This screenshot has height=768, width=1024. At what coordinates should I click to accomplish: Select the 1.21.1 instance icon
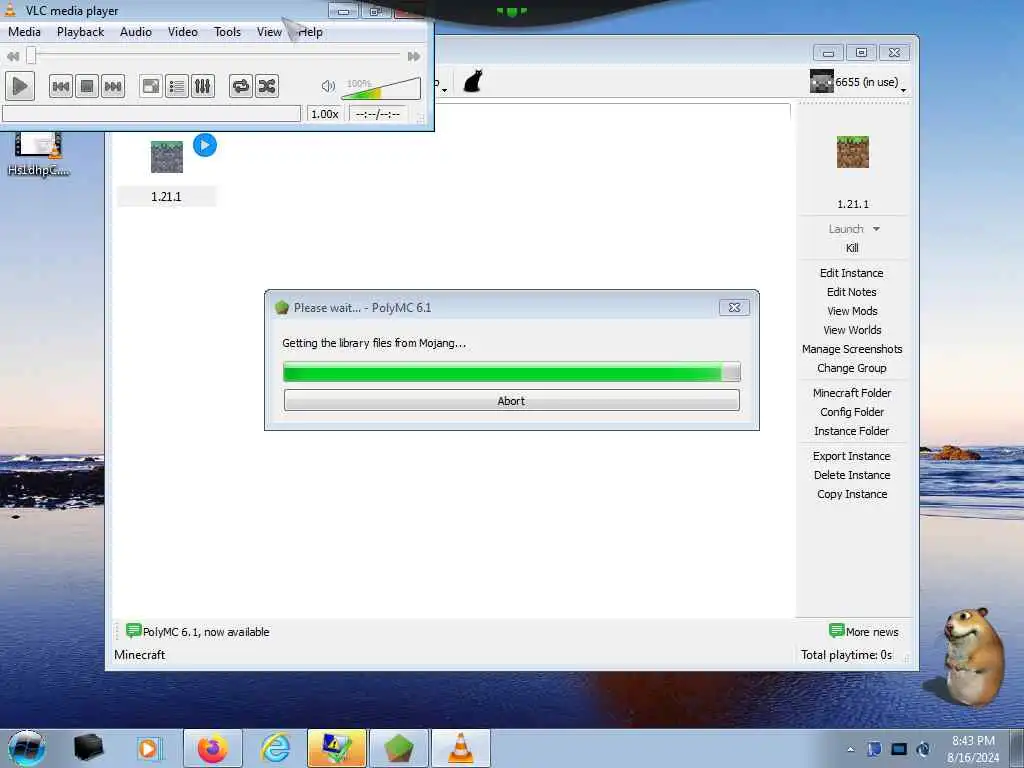tap(167, 157)
